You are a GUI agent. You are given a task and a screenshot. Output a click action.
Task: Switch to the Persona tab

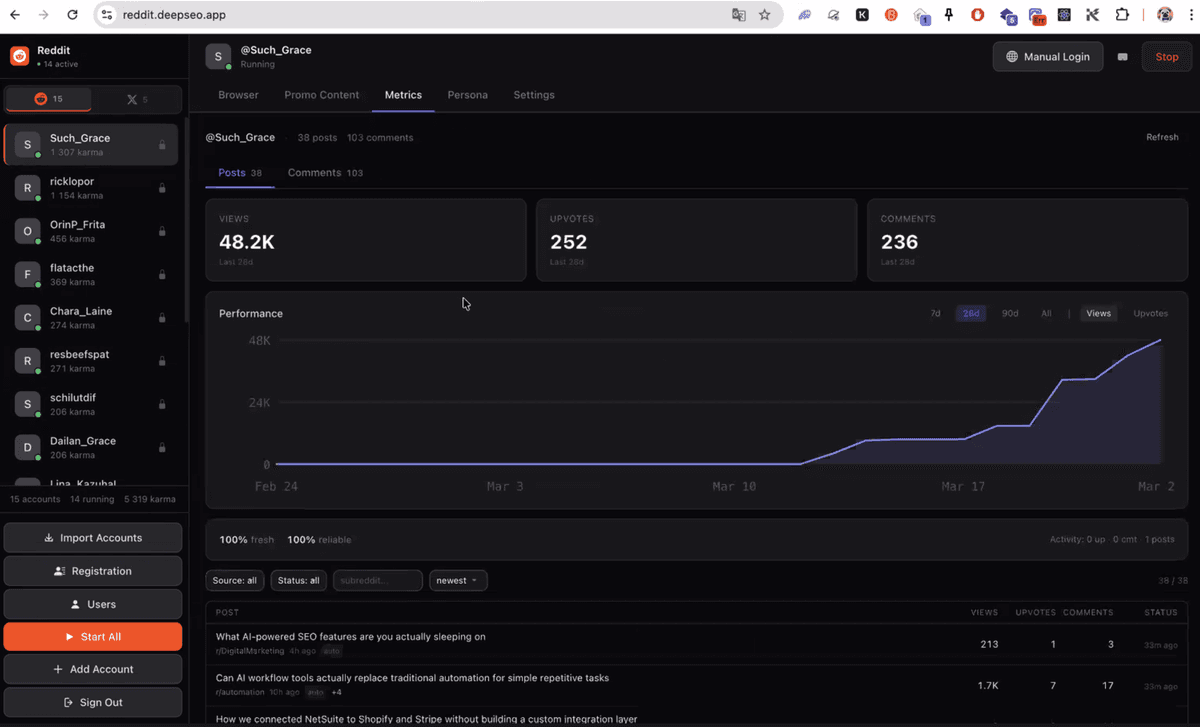click(467, 95)
